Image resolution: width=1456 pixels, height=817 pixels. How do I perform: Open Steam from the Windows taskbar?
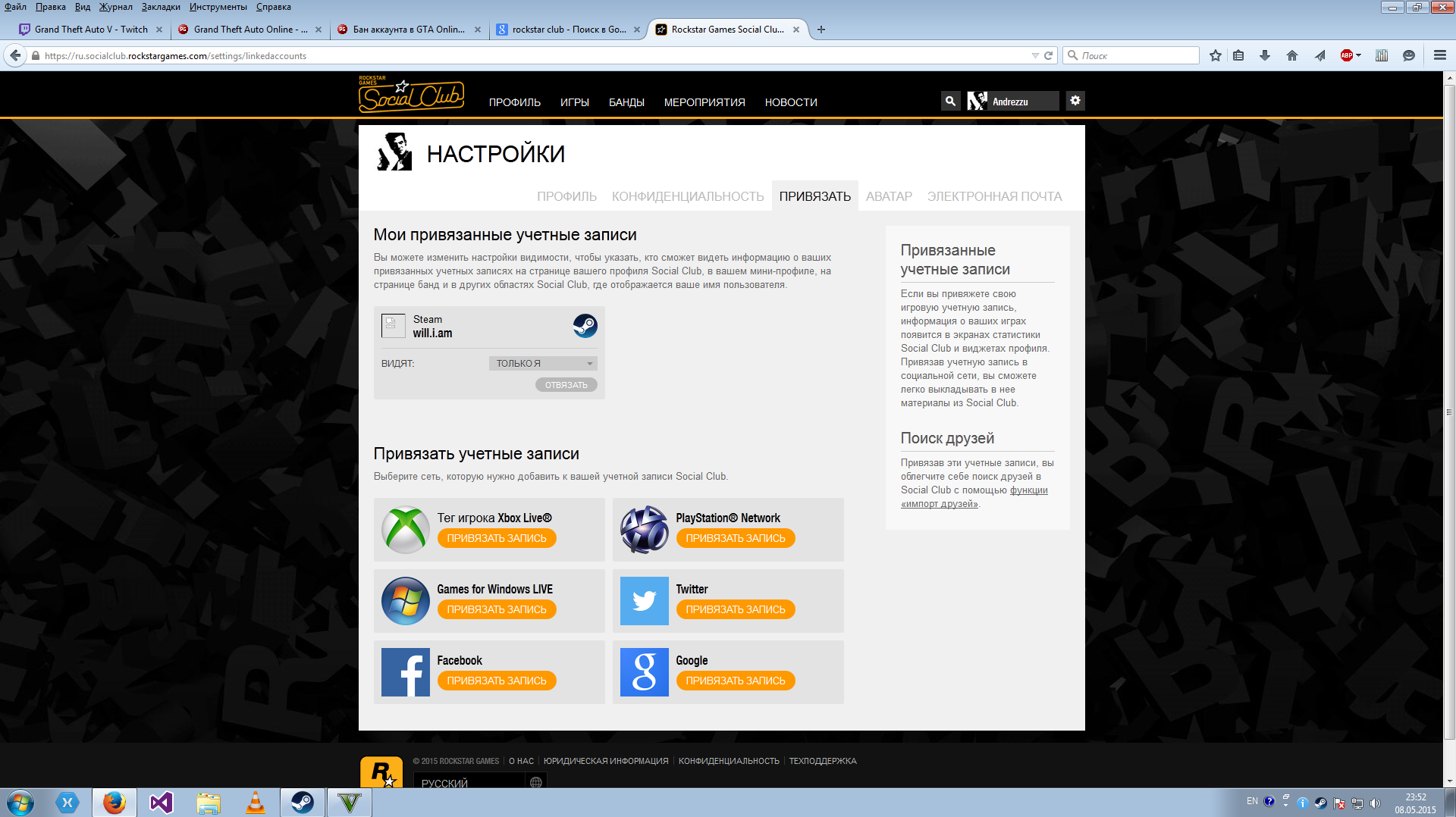point(303,802)
